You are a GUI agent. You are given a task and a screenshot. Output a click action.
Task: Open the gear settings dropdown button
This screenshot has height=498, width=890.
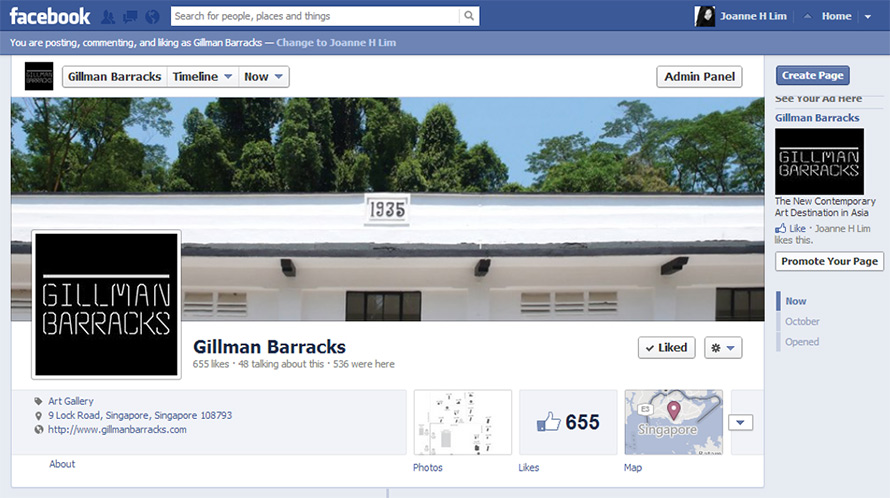pyautogui.click(x=723, y=348)
